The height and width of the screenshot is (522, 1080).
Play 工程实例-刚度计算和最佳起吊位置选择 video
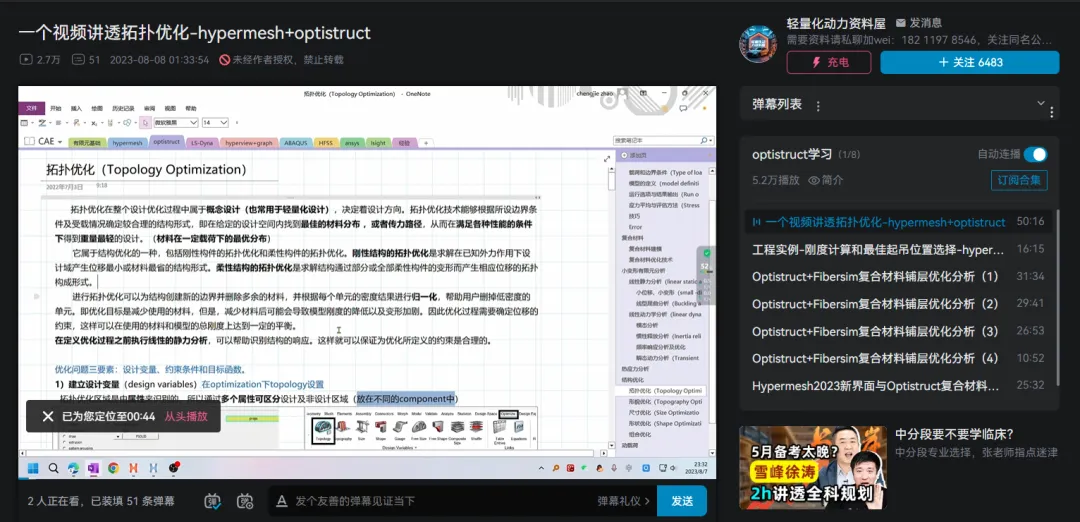pyautogui.click(x=899, y=249)
